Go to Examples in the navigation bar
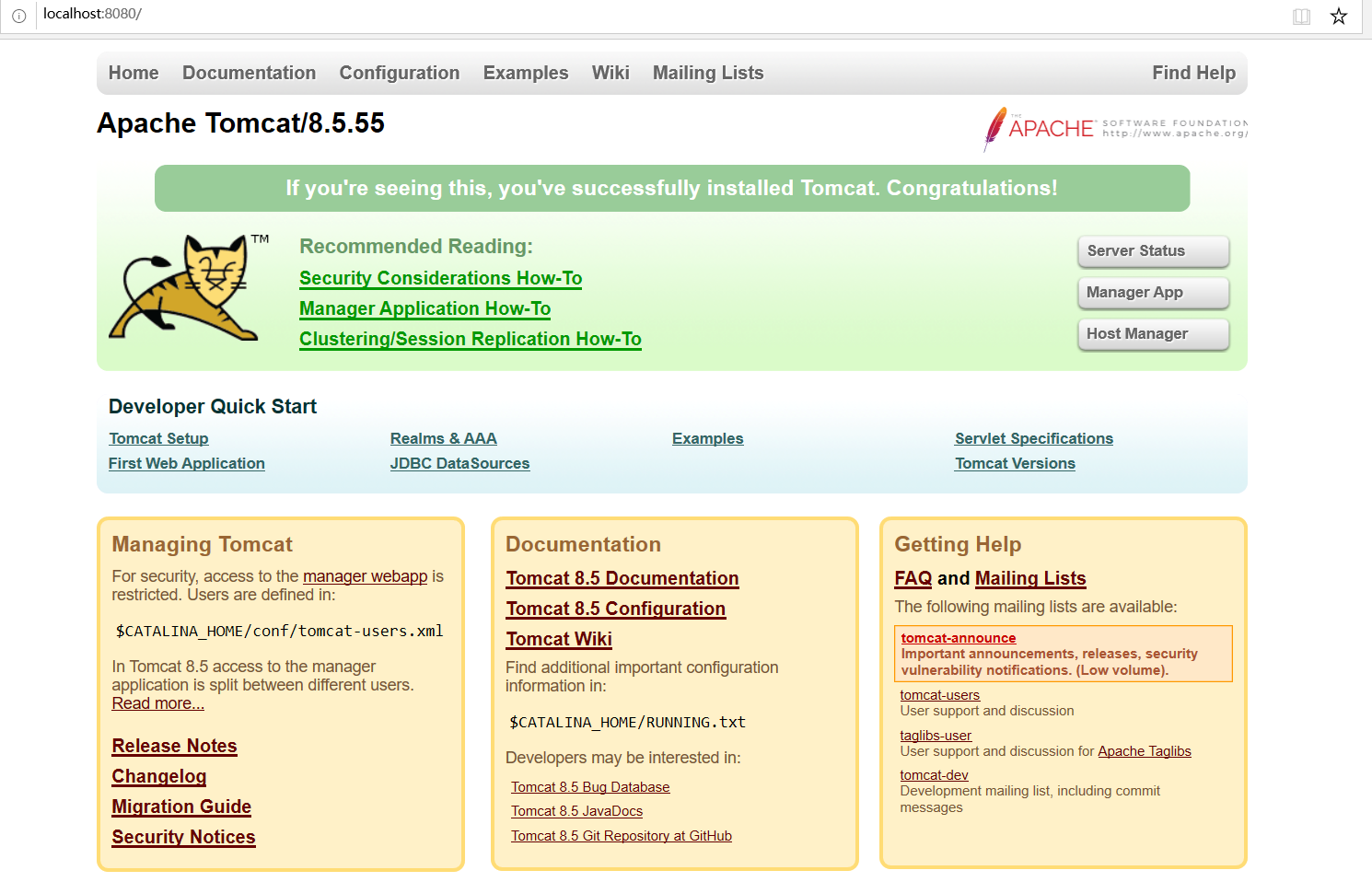Viewport: 1372px width, 882px height. 526,73
